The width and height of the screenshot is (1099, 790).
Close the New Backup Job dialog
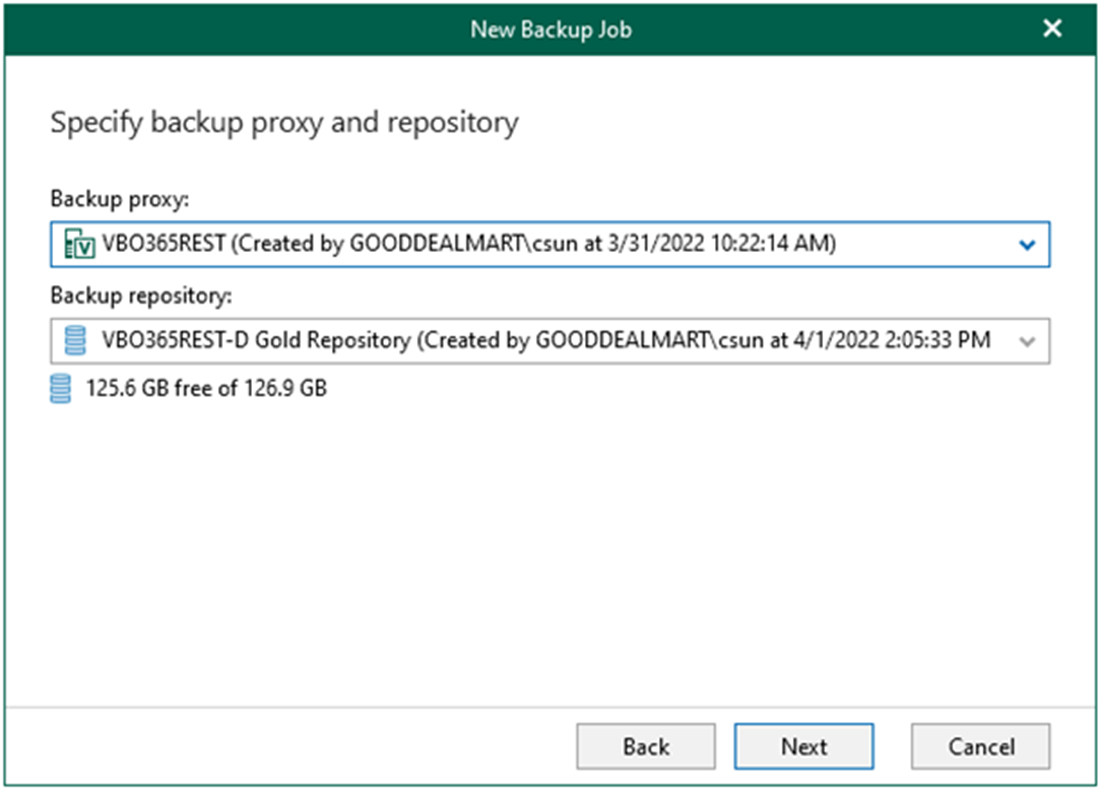tap(1052, 29)
